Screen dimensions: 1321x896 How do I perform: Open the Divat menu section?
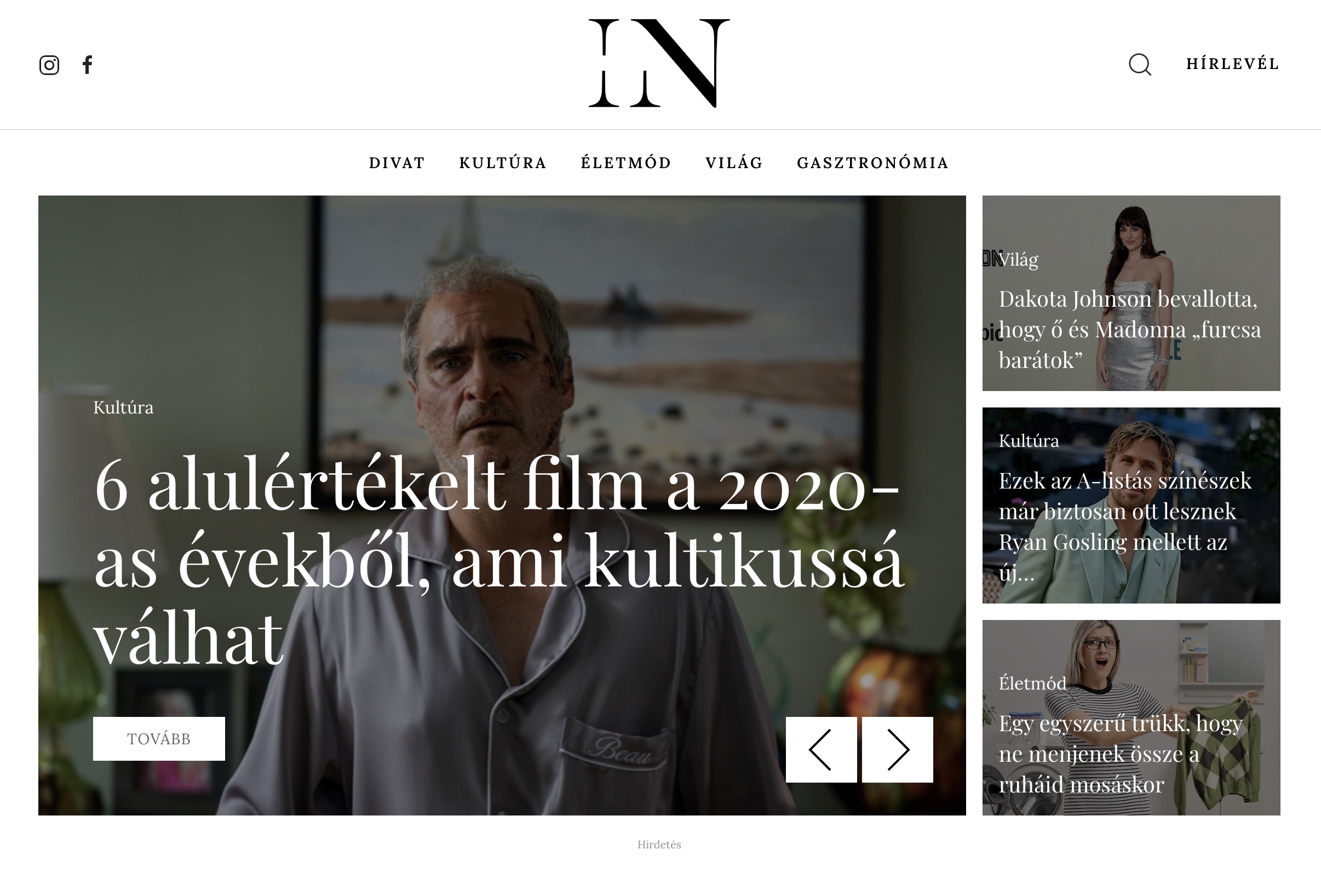coord(397,163)
